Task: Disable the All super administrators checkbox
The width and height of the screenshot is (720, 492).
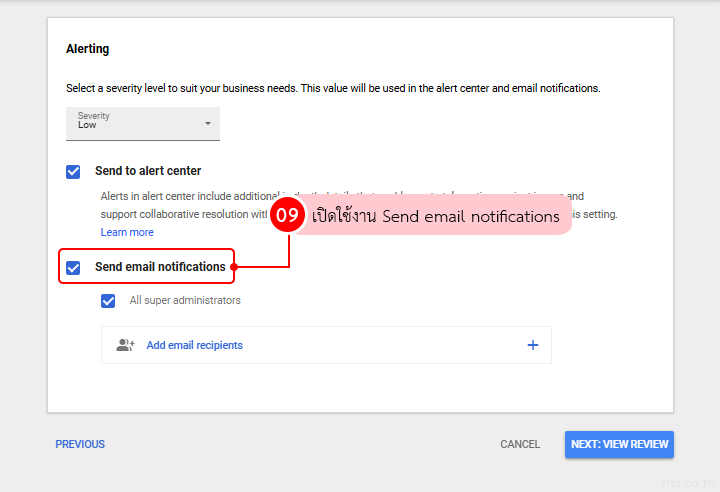Action: click(108, 300)
